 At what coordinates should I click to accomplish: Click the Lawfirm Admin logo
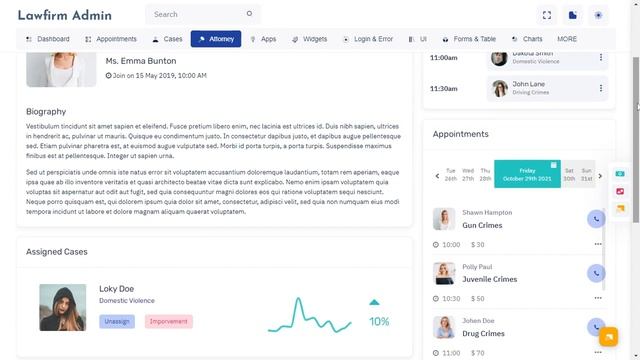tap(64, 16)
